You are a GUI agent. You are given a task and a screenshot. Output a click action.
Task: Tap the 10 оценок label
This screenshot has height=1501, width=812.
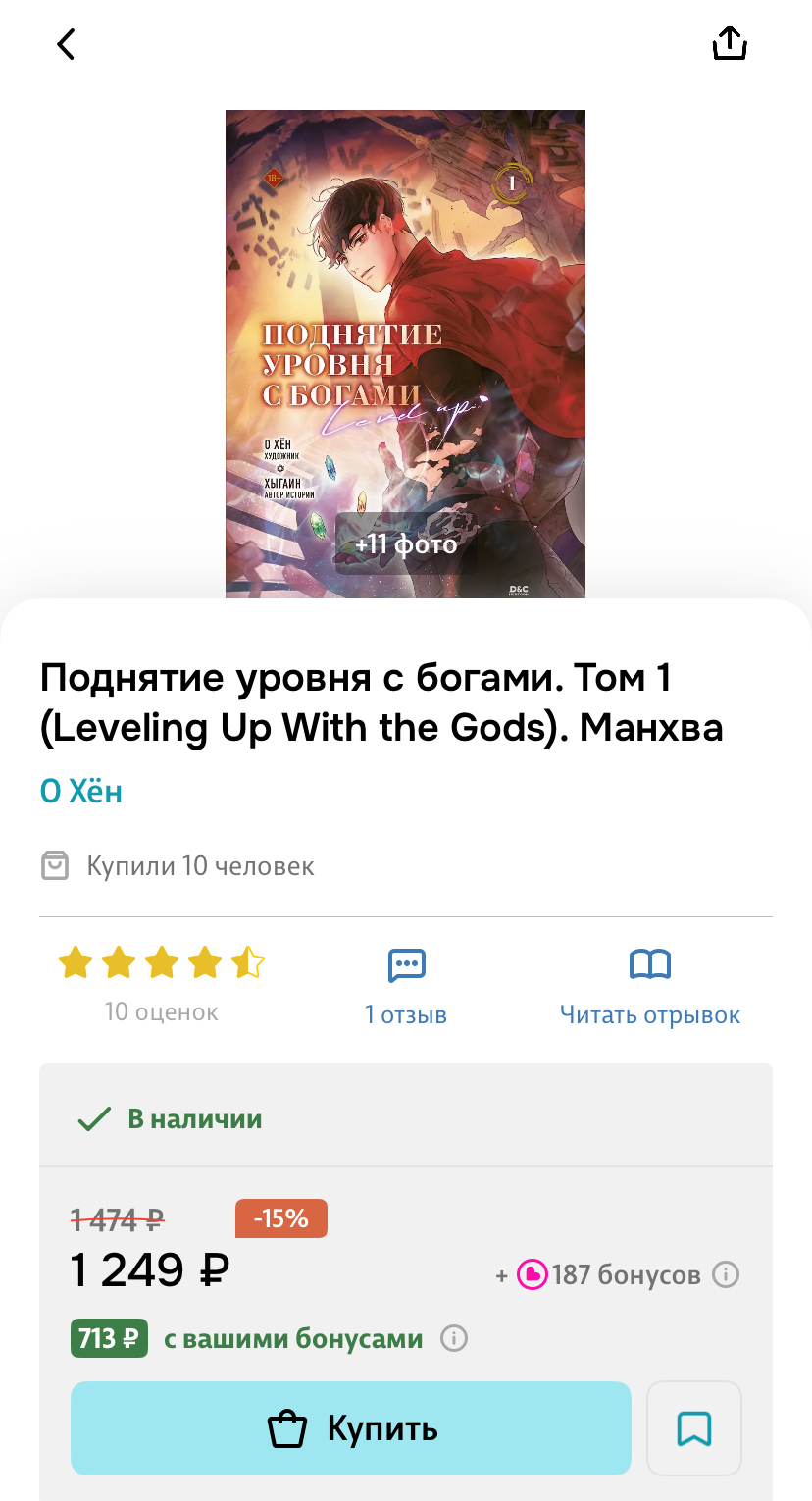[x=162, y=1011]
